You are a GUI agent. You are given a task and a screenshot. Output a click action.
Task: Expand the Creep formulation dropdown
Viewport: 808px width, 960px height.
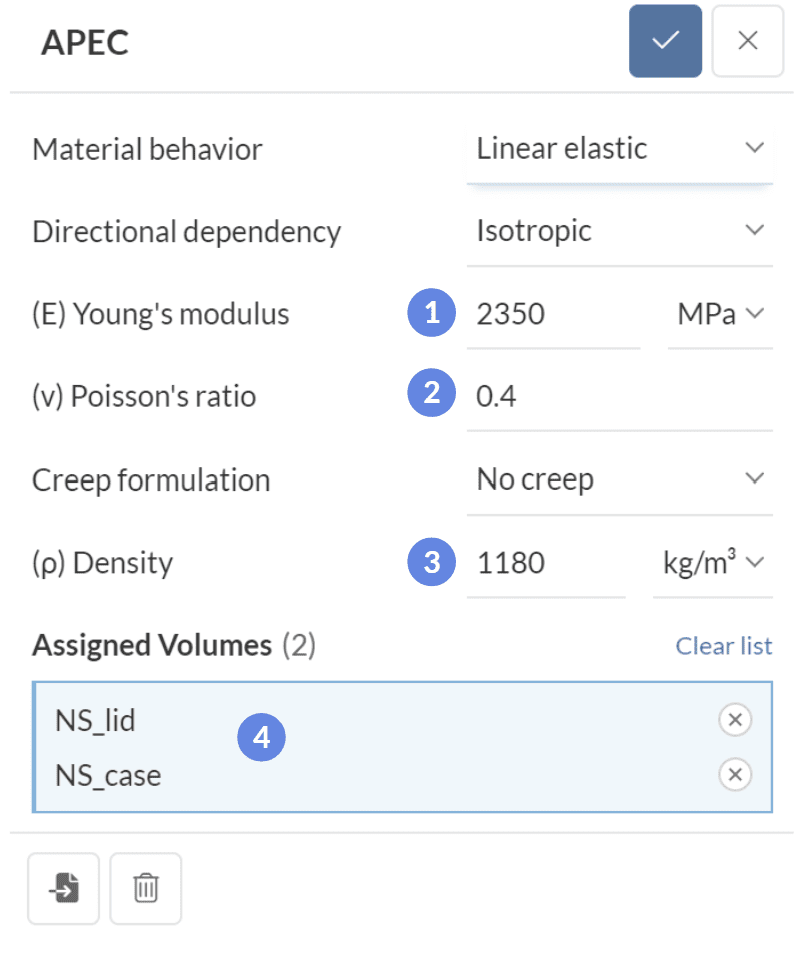tap(619, 480)
